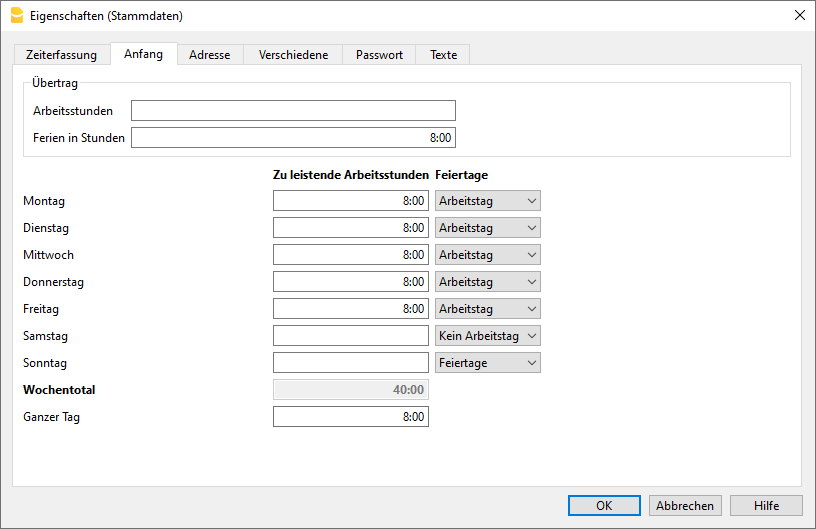Close the Eigenschaften dialog window
The image size is (816, 529).
(798, 15)
